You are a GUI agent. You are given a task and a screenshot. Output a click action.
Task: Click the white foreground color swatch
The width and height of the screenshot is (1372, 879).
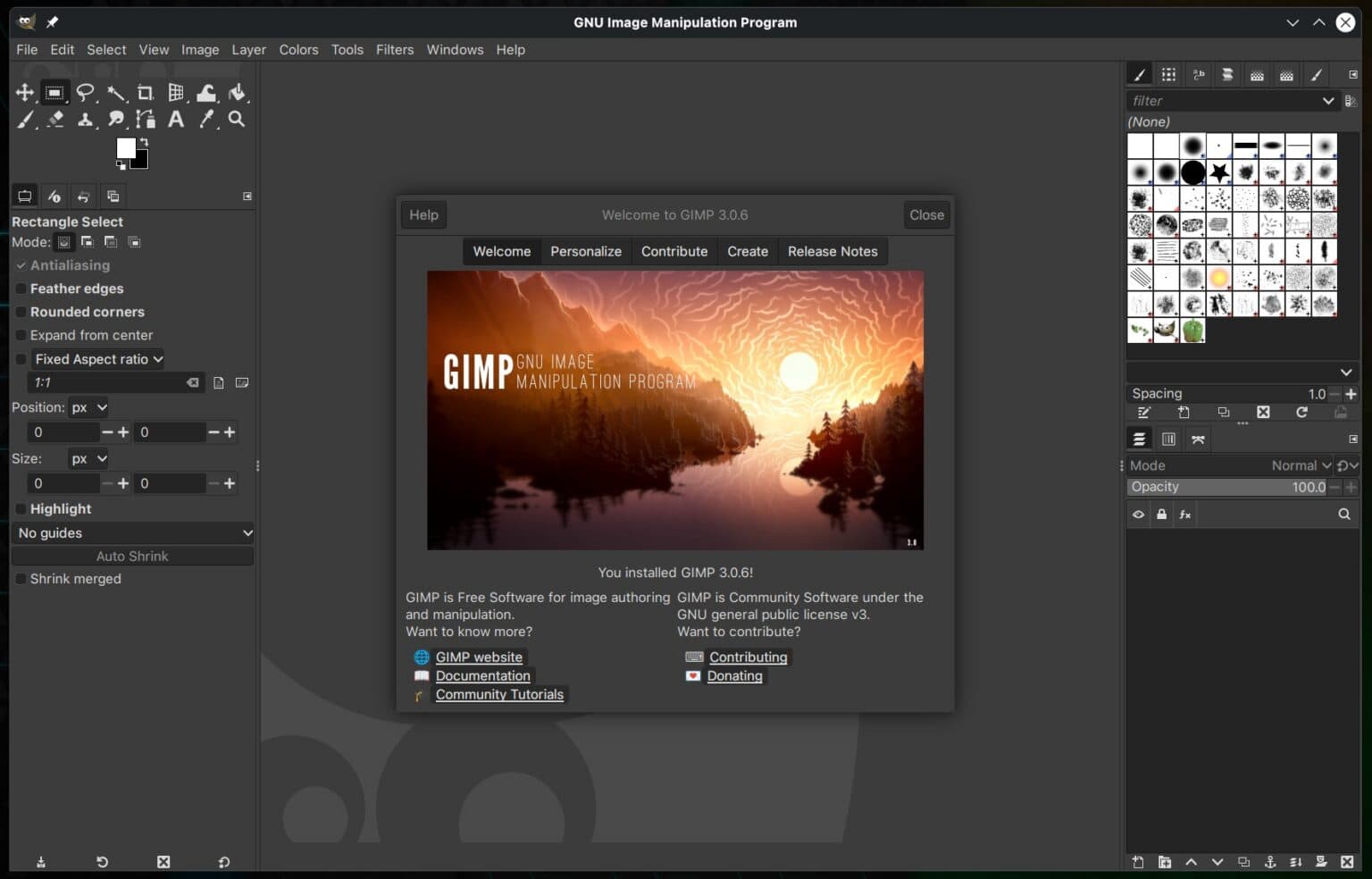128,148
